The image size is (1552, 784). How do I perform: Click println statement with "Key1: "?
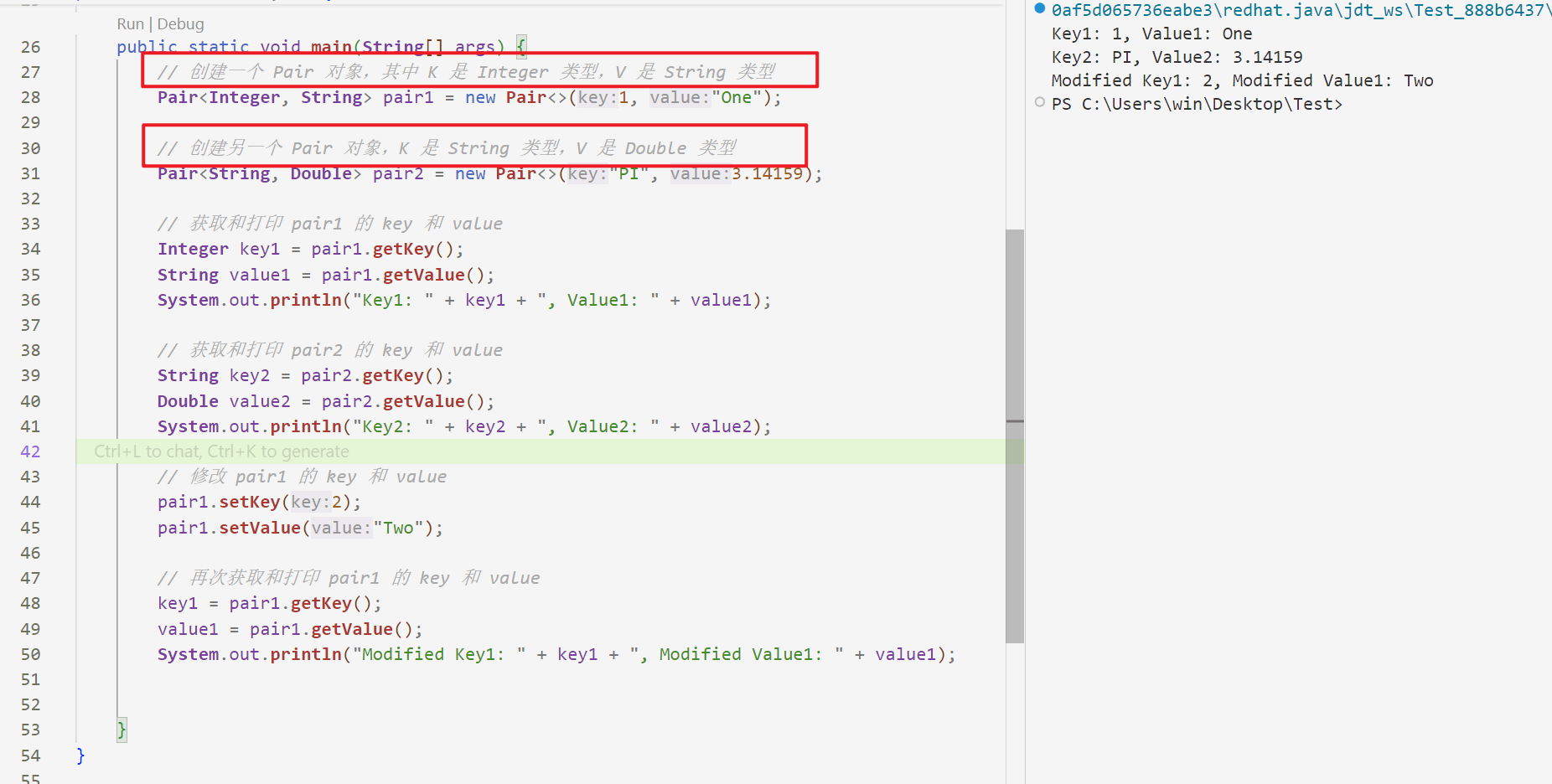[x=464, y=301]
